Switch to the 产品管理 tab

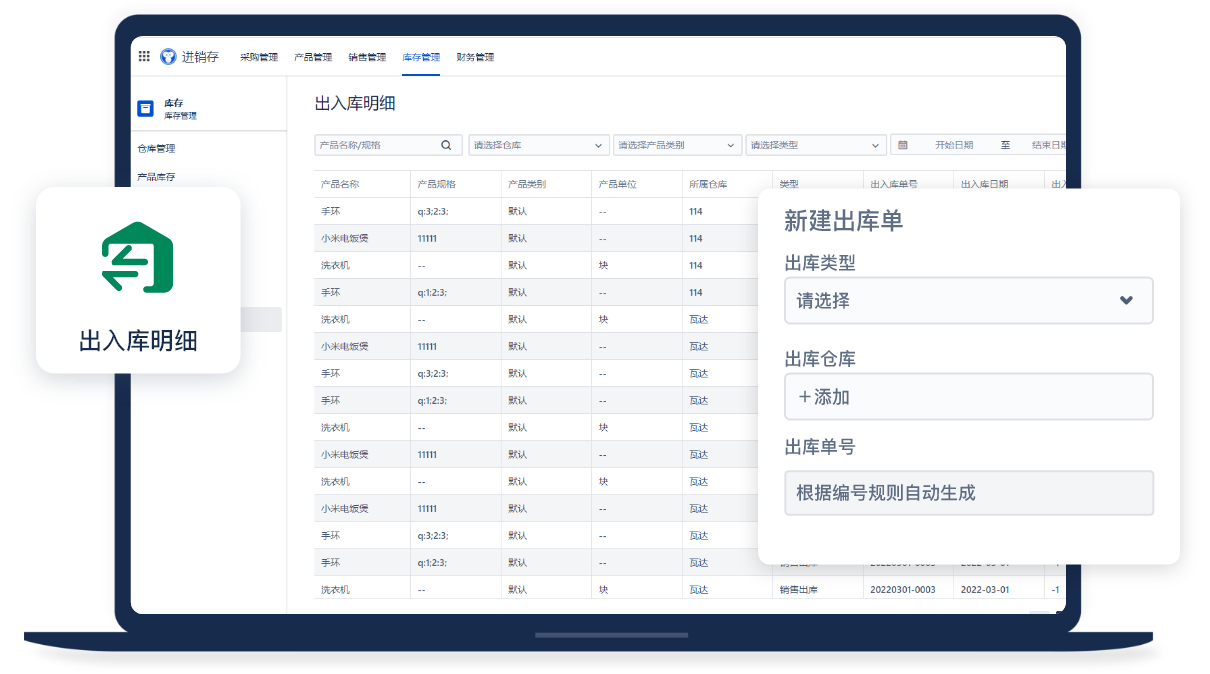click(313, 57)
